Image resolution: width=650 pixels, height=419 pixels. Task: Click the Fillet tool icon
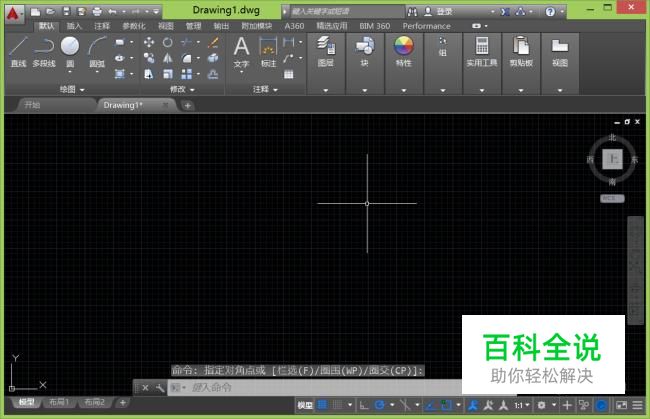pyautogui.click(x=187, y=58)
